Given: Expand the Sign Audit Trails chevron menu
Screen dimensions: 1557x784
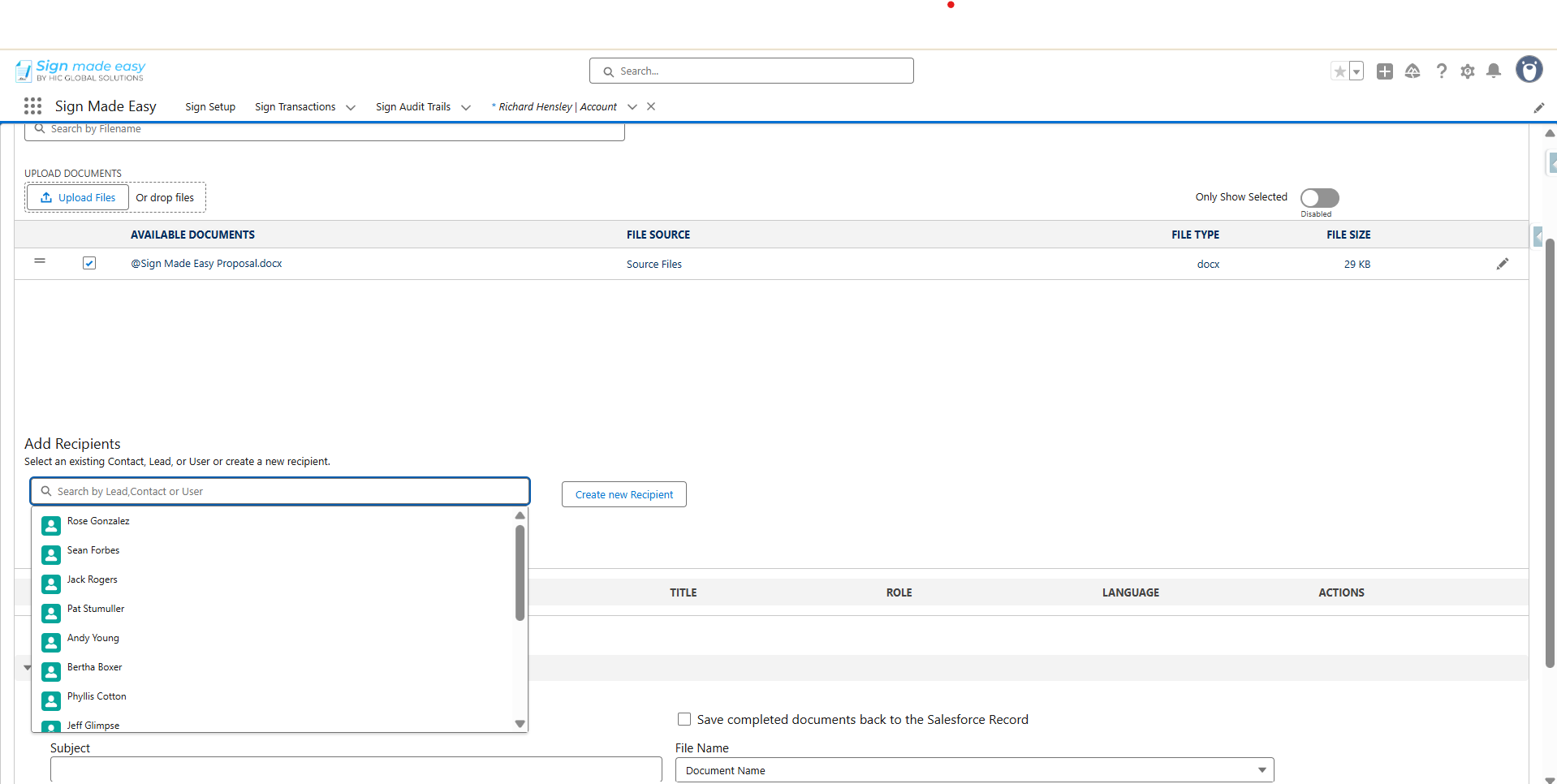Looking at the screenshot, I should pyautogui.click(x=466, y=107).
